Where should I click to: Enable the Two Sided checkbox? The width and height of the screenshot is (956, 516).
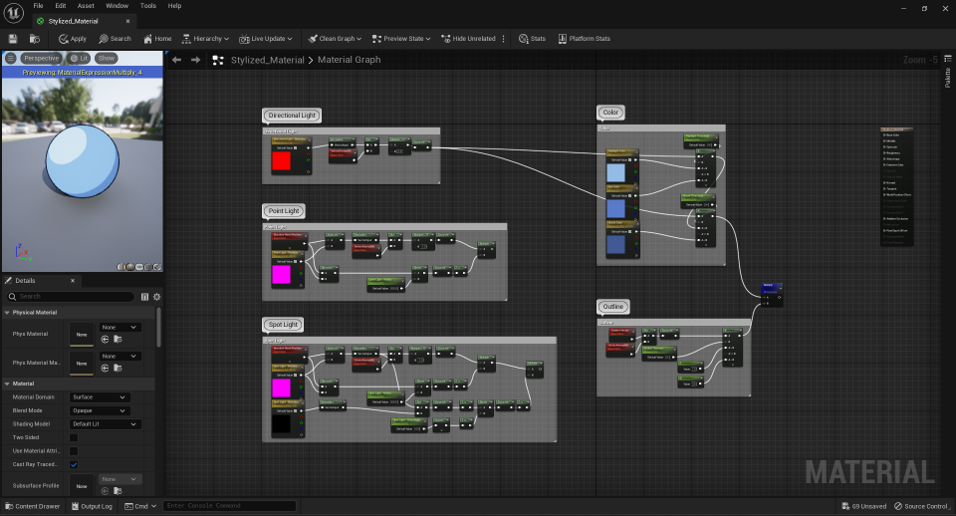[x=73, y=437]
